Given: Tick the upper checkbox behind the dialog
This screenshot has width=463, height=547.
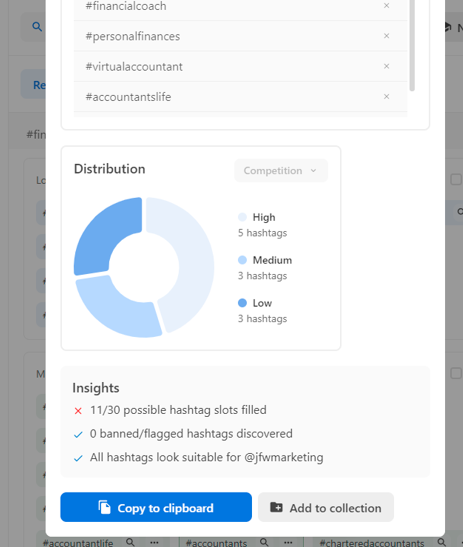Looking at the screenshot, I should (x=456, y=179).
